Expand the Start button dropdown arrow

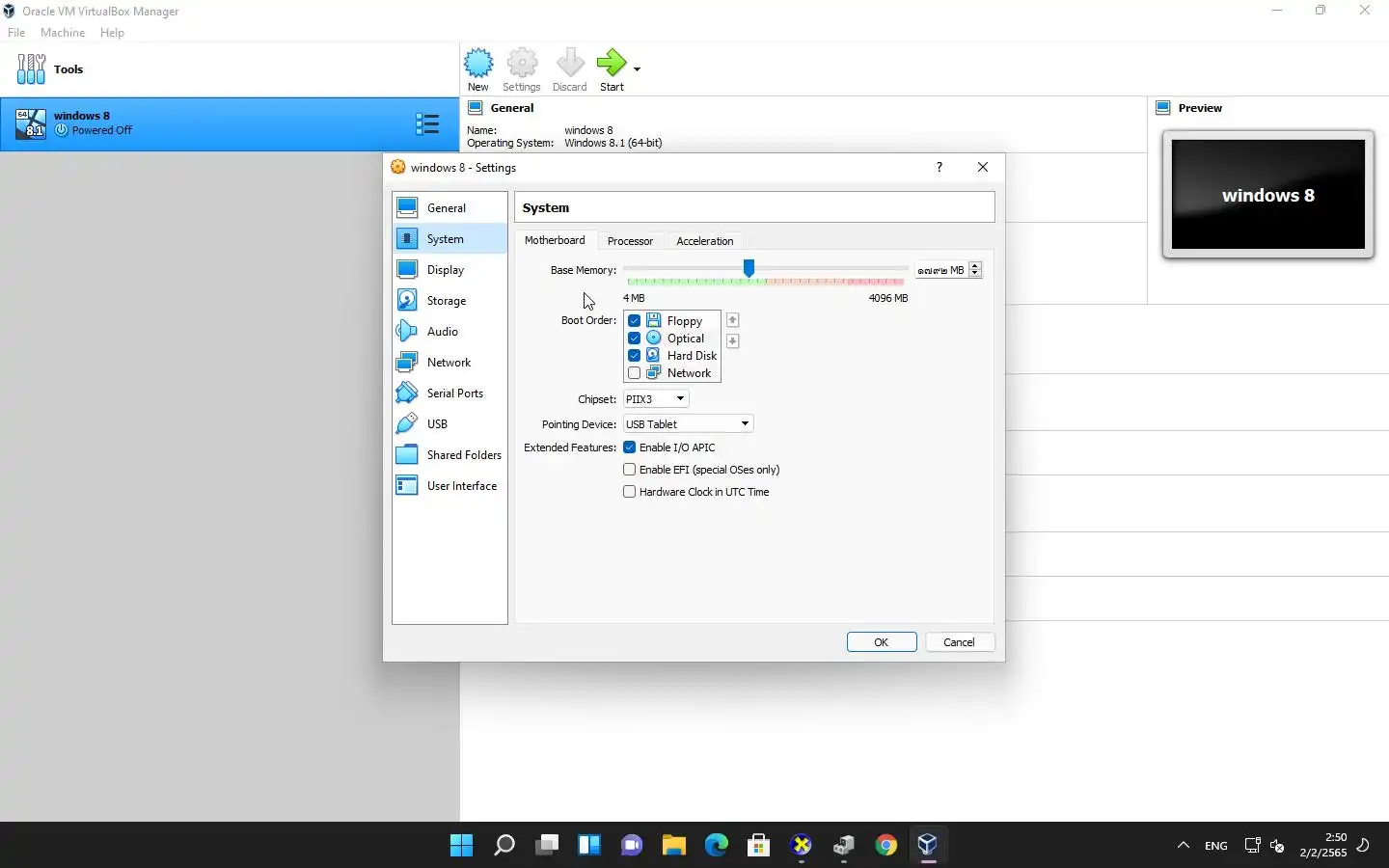637,68
